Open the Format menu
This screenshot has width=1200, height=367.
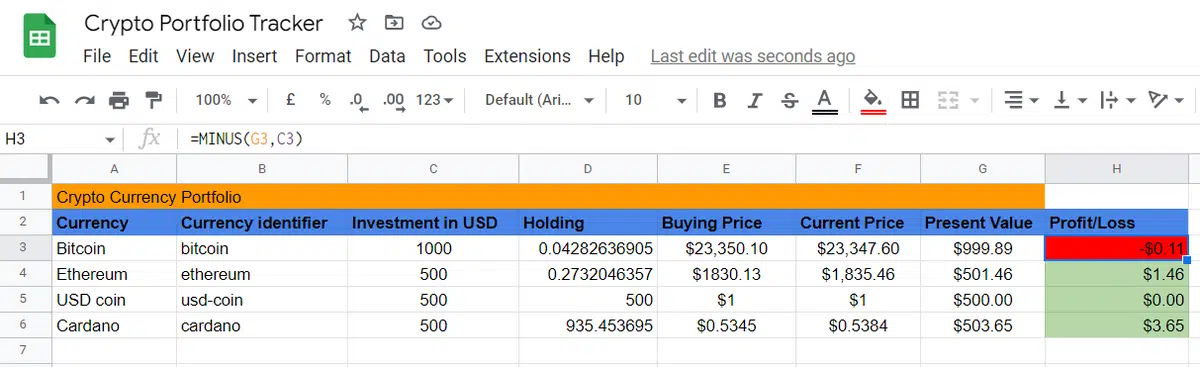click(323, 56)
